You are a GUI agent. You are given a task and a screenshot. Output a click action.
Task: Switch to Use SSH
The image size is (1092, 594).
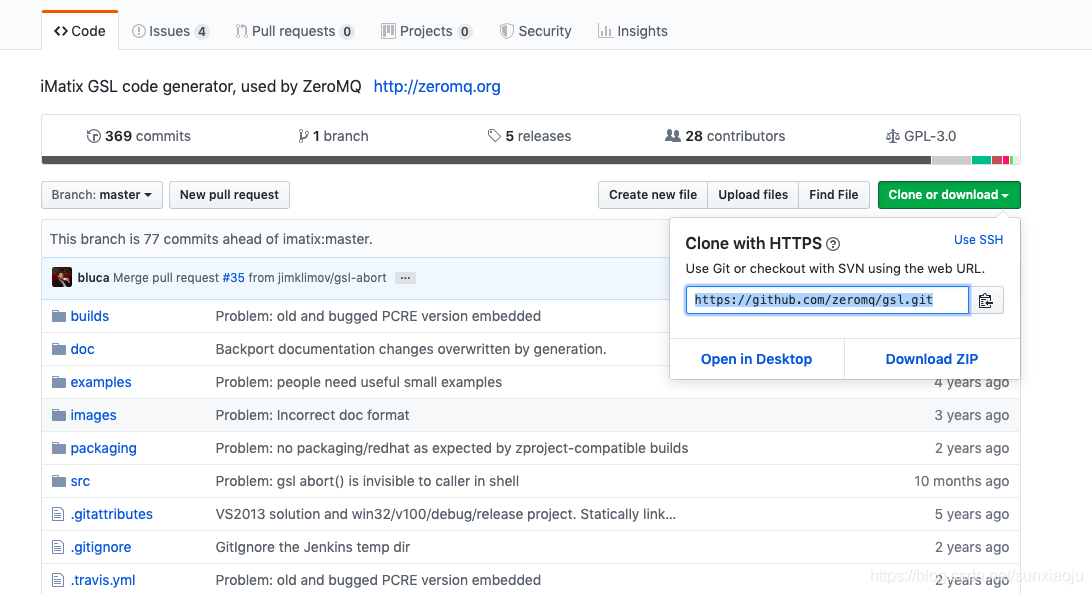pyautogui.click(x=978, y=240)
